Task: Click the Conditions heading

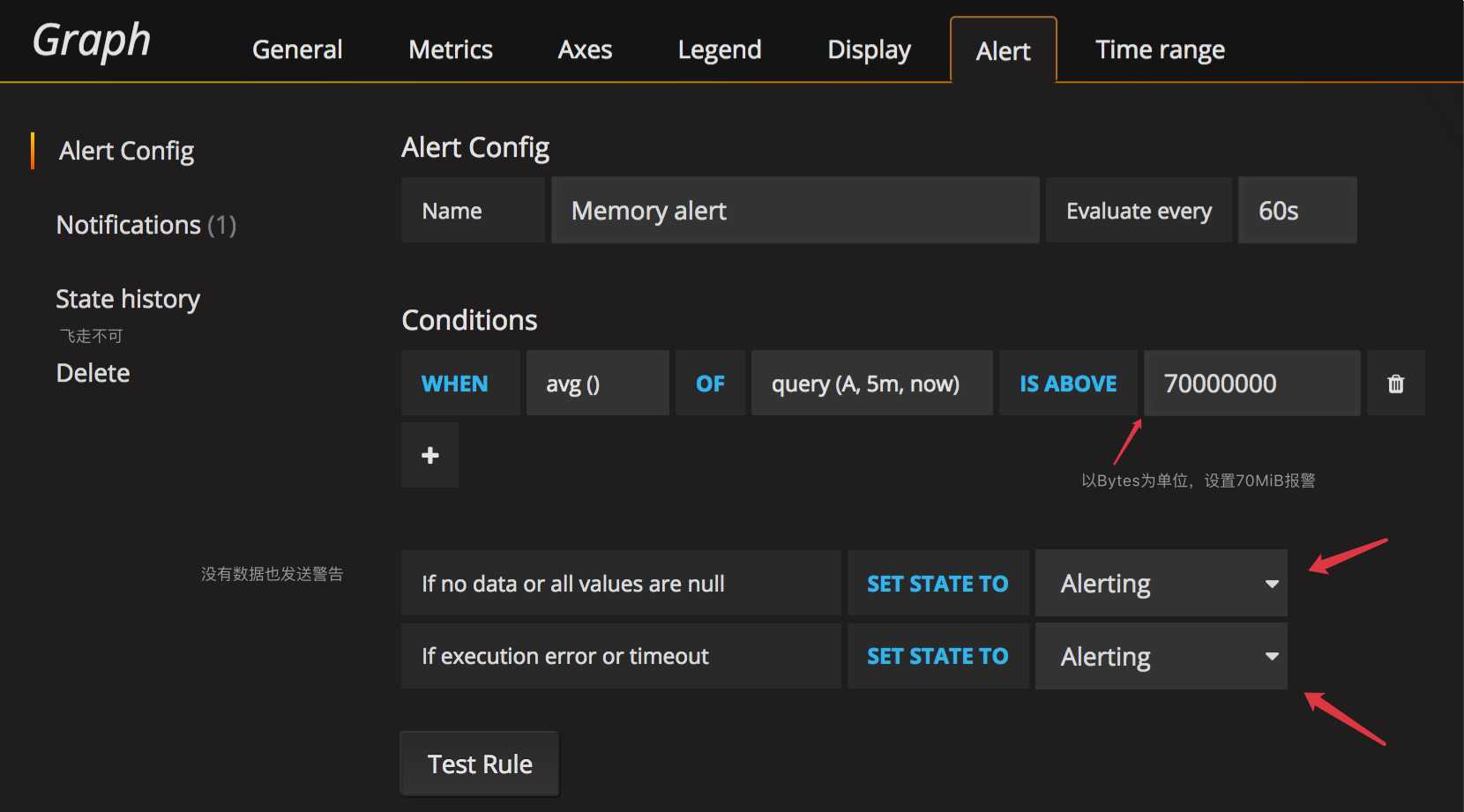Action: point(469,320)
